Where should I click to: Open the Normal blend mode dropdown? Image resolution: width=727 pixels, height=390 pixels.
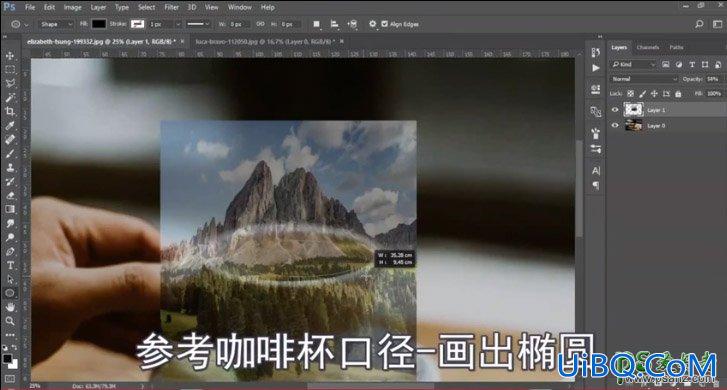click(644, 79)
